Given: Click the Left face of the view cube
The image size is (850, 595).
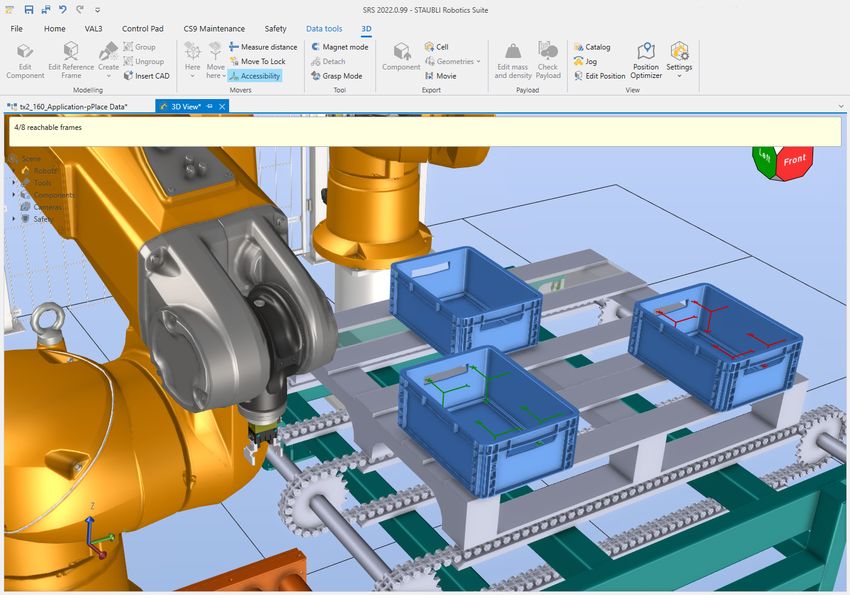Looking at the screenshot, I should pos(764,158).
